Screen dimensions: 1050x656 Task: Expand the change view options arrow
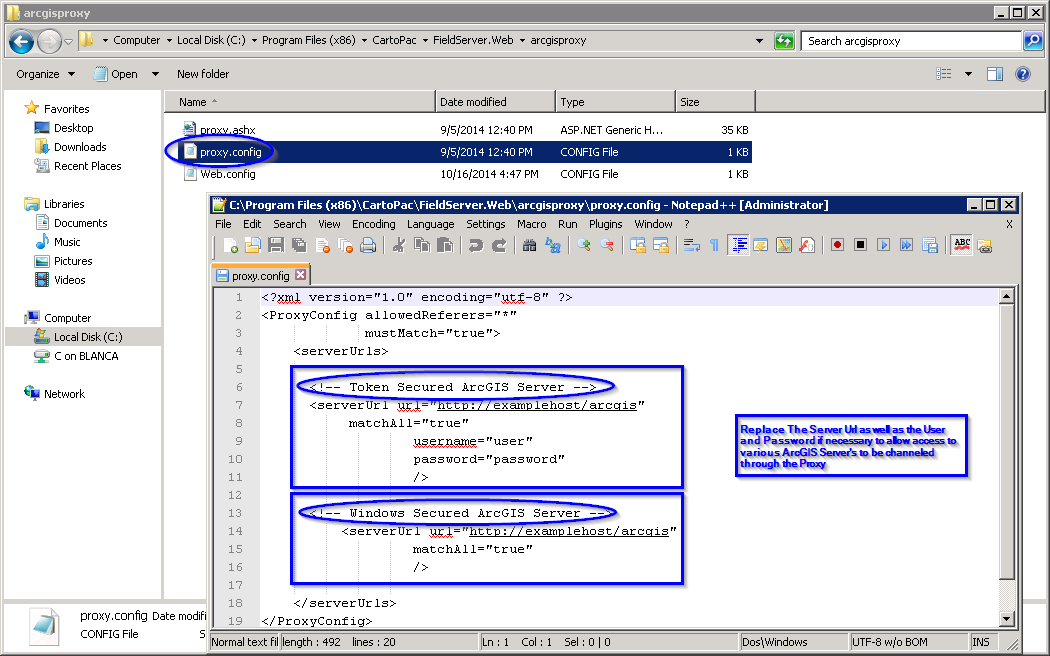(968, 74)
